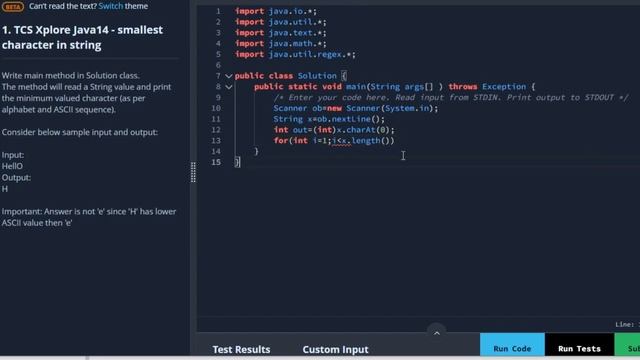Click the 'Output:' label in the problem description
This screenshot has height=360, width=640.
(16, 178)
